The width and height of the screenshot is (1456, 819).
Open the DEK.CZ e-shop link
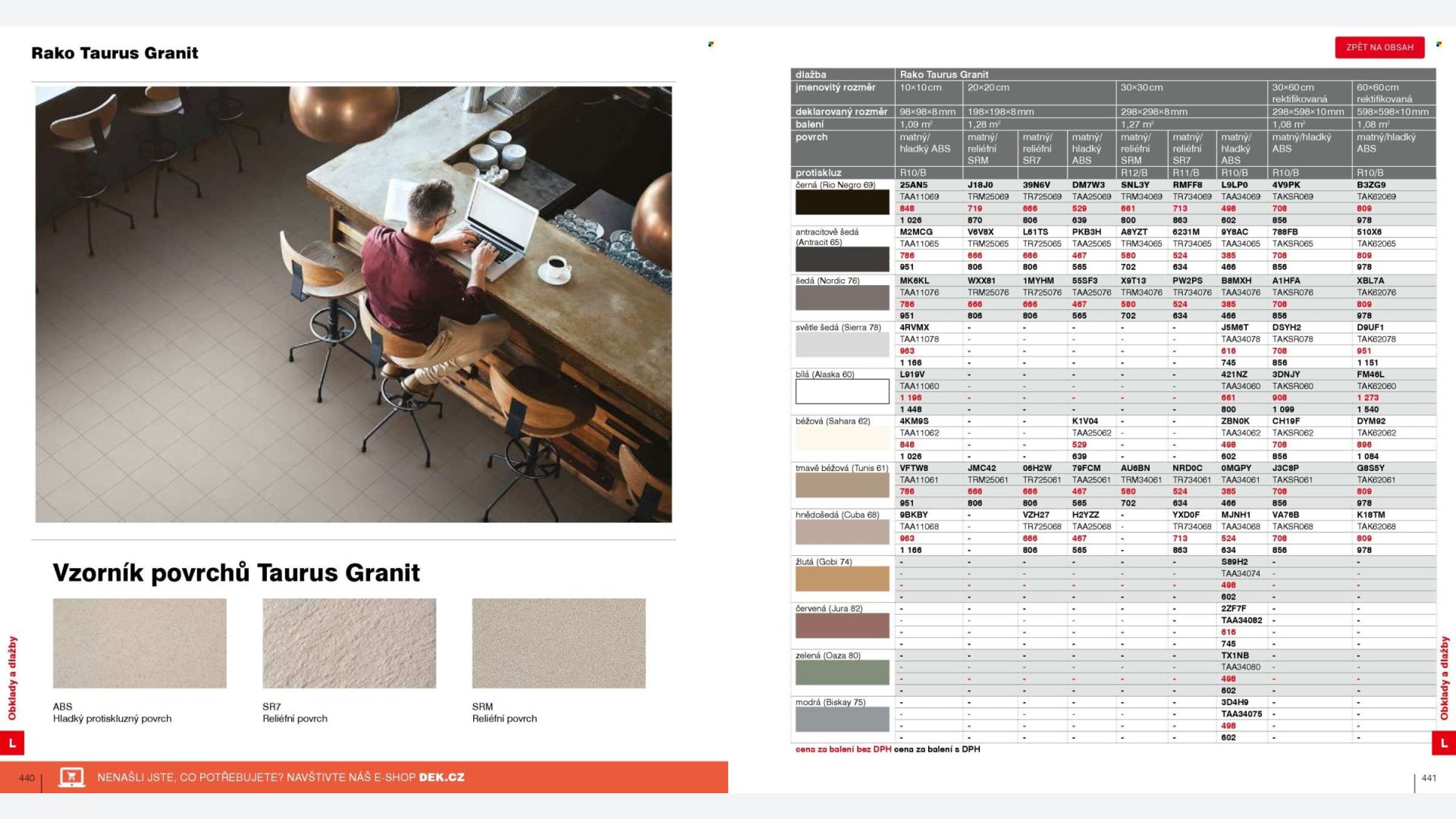(x=441, y=777)
